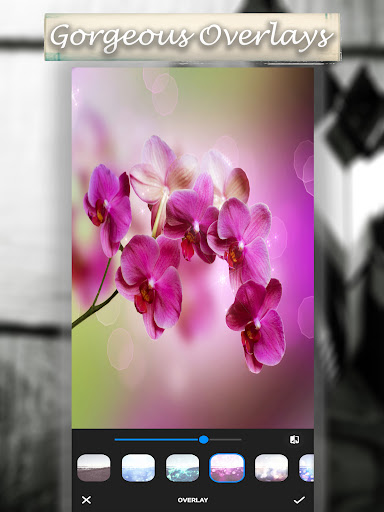The width and height of the screenshot is (384, 512).
Task: Select the first gray beach overlay thumbnail
Action: 94,468
